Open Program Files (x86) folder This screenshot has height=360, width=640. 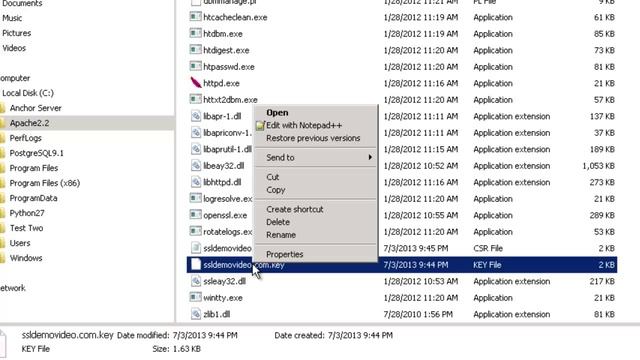click(45, 183)
